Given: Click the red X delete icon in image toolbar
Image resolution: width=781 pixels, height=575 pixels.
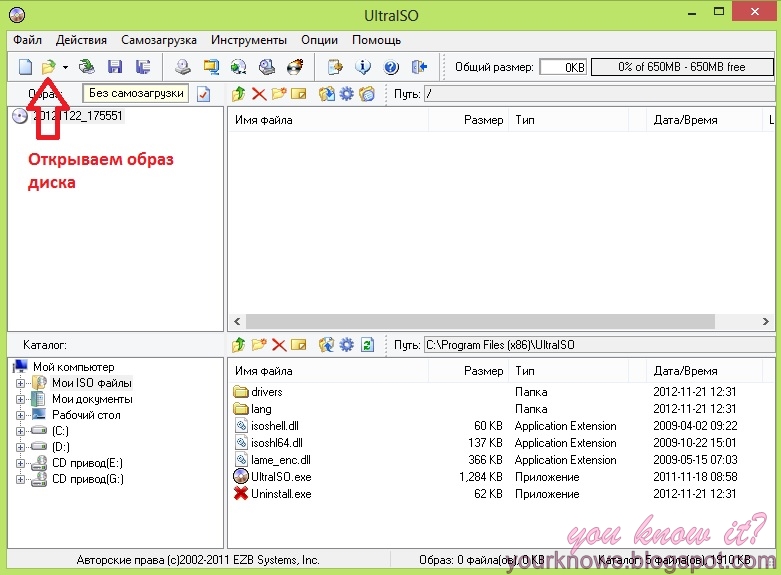Looking at the screenshot, I should (x=259, y=94).
